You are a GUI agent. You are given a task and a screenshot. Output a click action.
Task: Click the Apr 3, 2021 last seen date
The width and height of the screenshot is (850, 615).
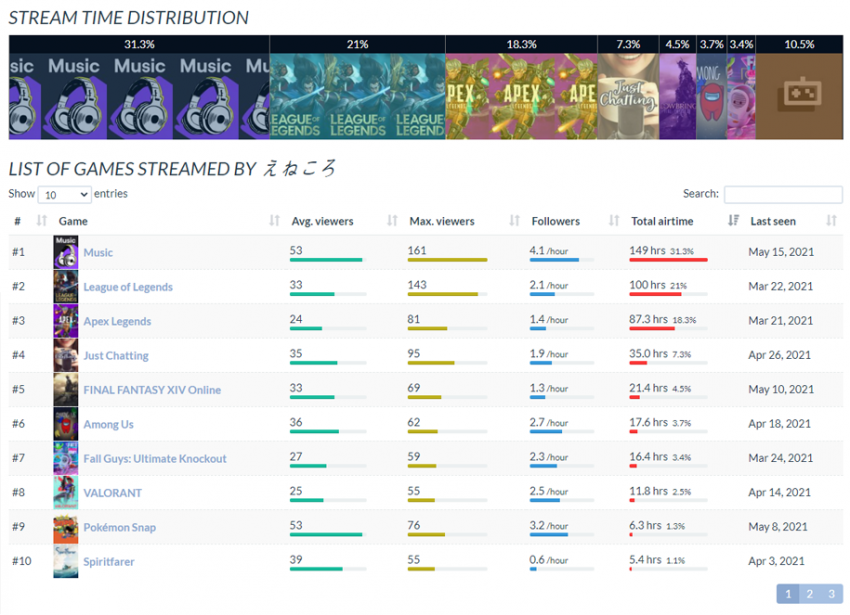click(776, 561)
